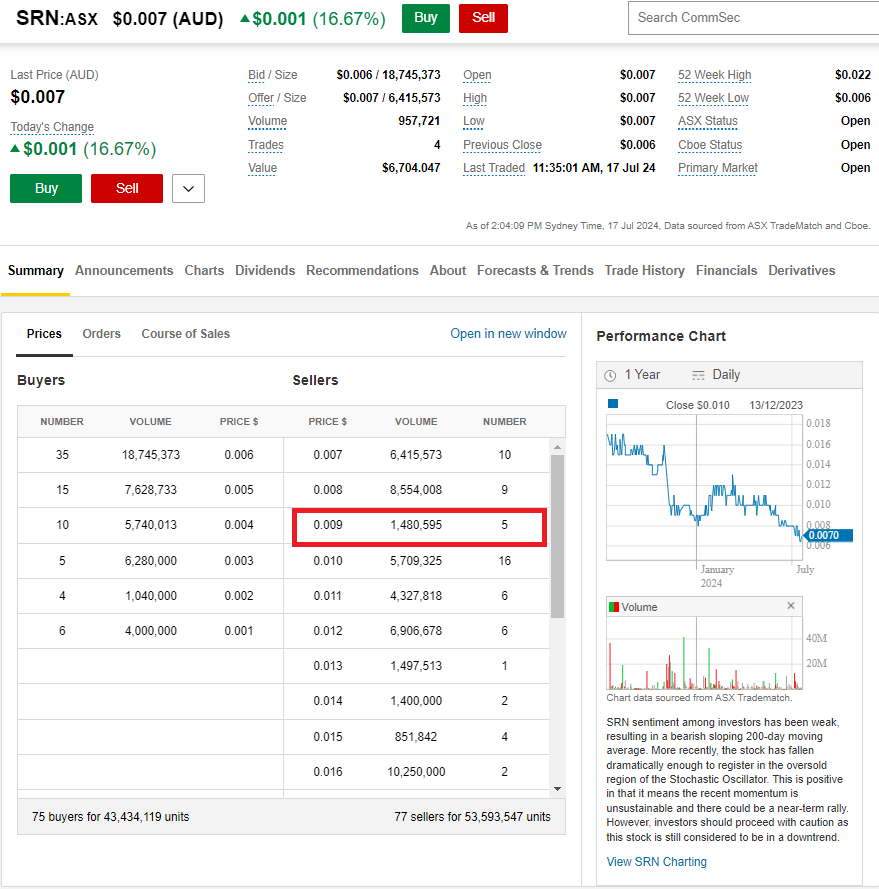Click the 75 buyers for 43,434,119 units summary
This screenshot has height=889, width=879.
pyautogui.click(x=111, y=816)
